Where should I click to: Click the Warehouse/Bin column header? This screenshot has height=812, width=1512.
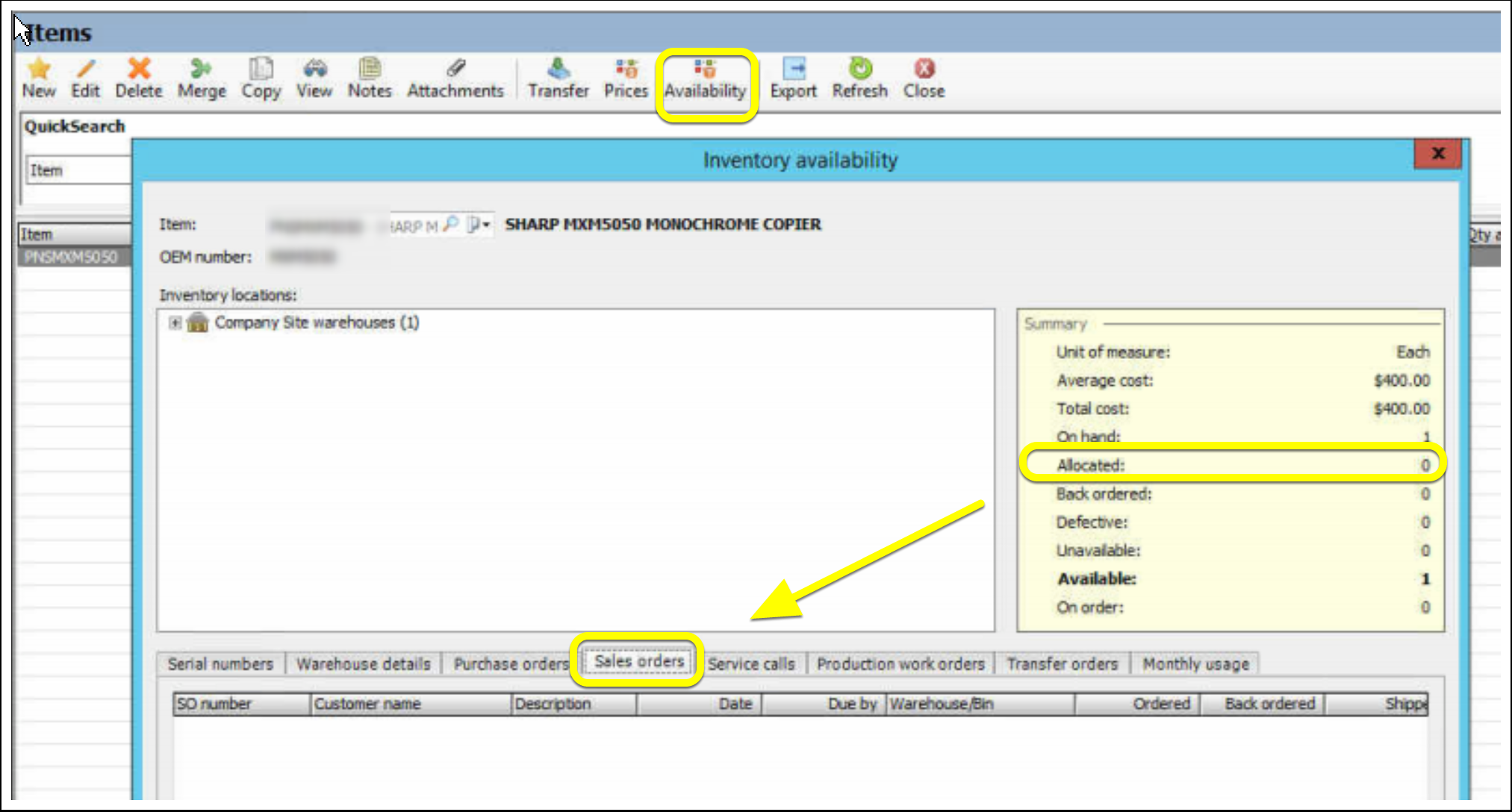980,704
